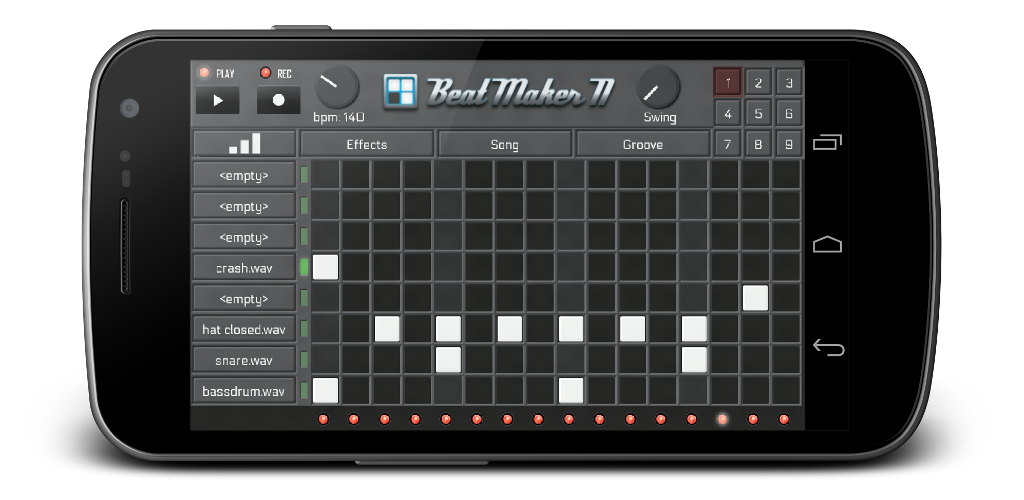Tap the Android recent apps icon
Screen dimensions: 1024x500
827,142
